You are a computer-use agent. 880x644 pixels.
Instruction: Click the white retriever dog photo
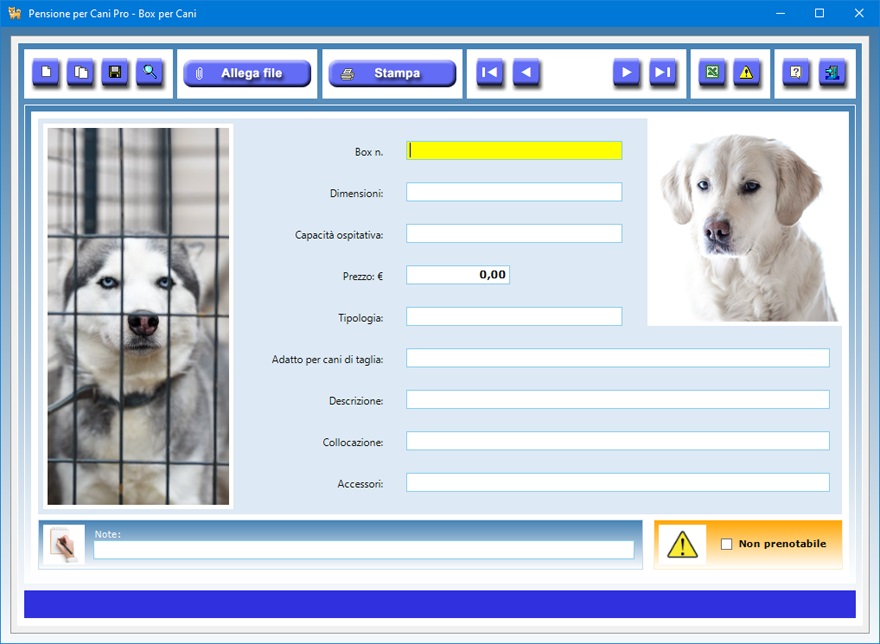point(748,227)
